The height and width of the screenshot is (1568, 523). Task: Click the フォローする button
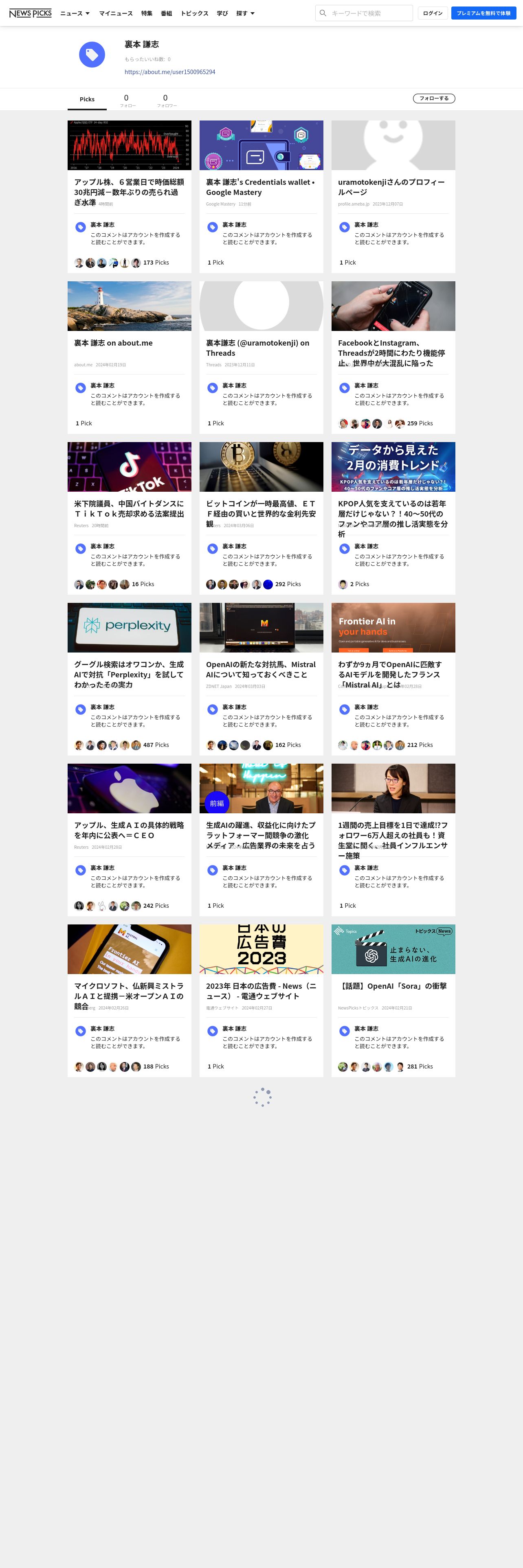pyautogui.click(x=434, y=98)
